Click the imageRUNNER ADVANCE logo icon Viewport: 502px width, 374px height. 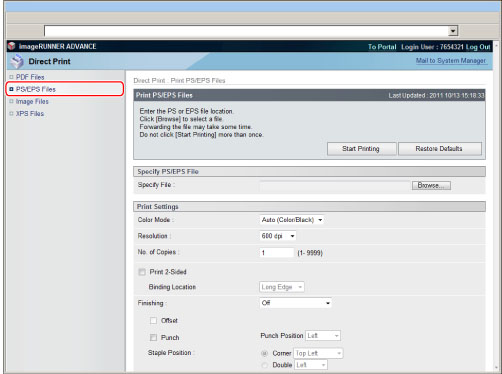pos(12,46)
